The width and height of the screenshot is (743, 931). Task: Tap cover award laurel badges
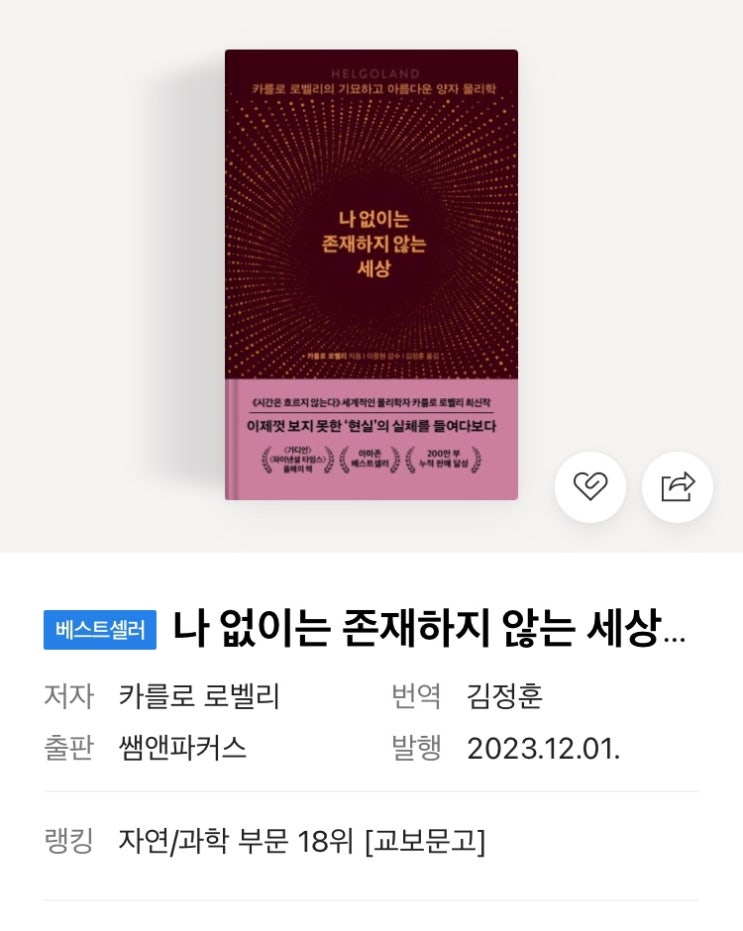pyautogui.click(x=371, y=460)
